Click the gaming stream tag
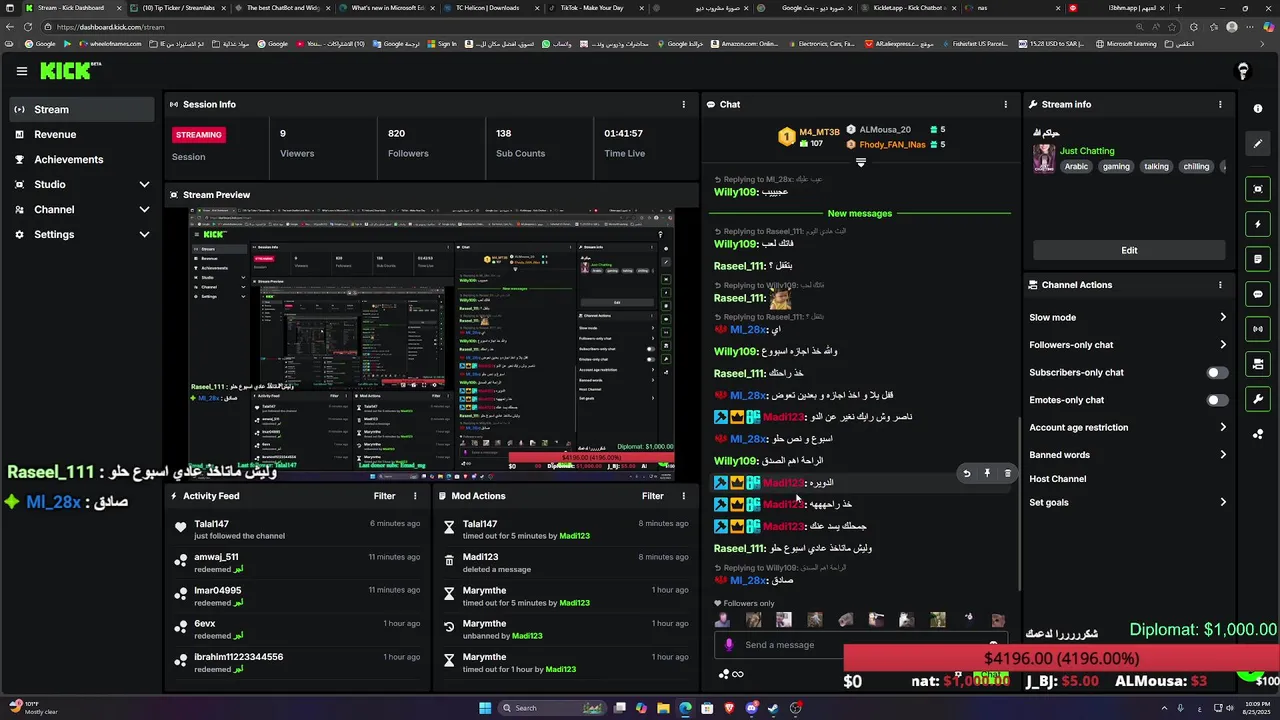 [x=1116, y=167]
